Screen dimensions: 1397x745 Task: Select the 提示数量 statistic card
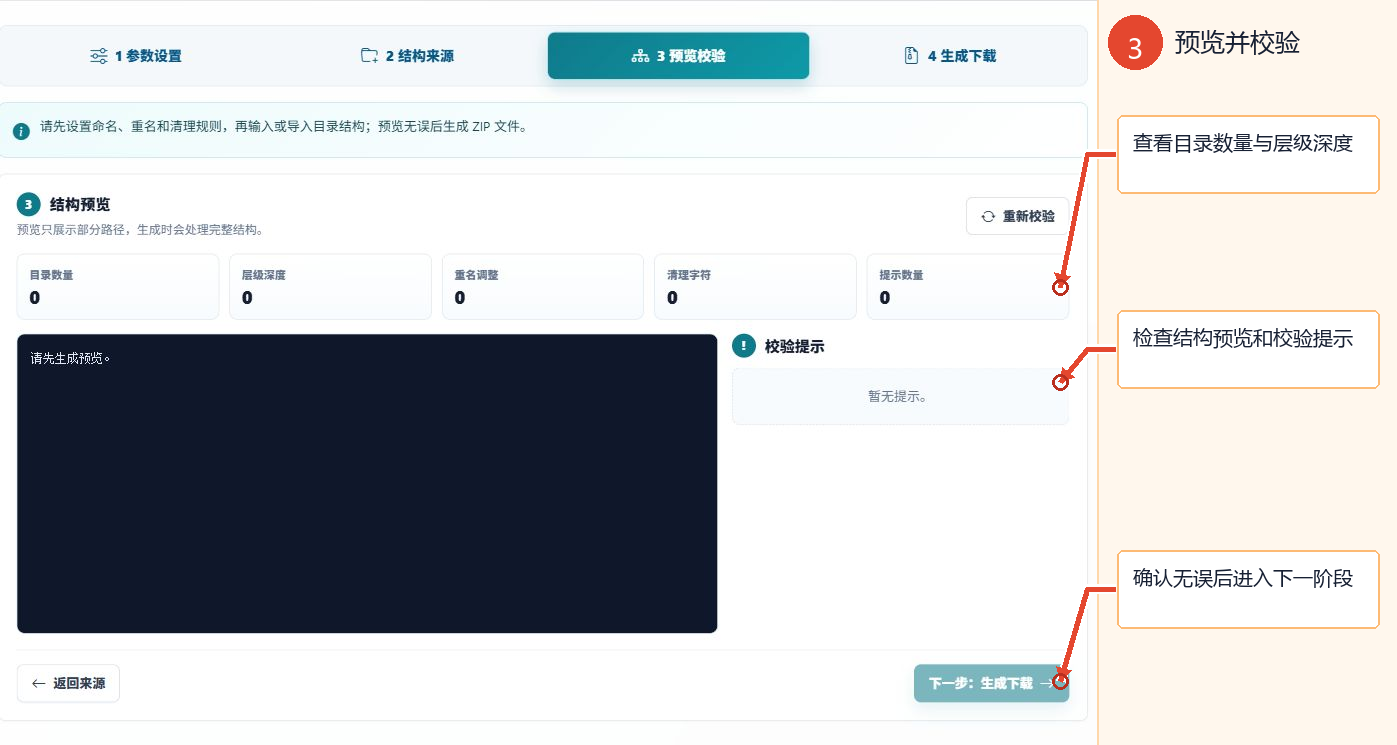(x=968, y=287)
